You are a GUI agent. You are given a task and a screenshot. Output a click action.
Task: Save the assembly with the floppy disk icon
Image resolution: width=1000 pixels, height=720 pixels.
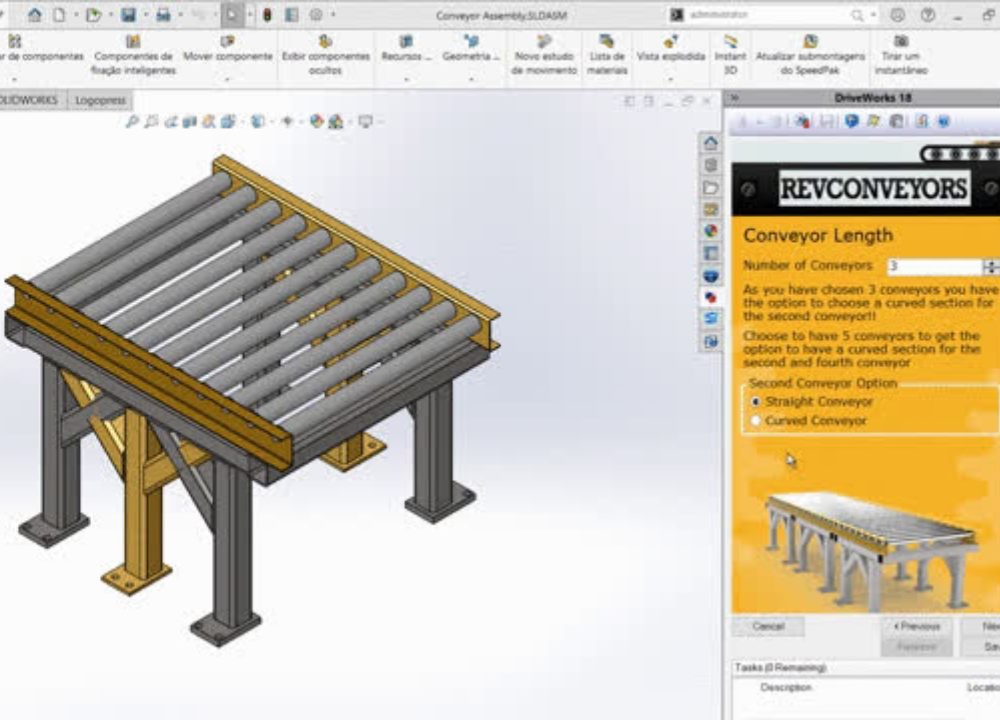pos(128,15)
